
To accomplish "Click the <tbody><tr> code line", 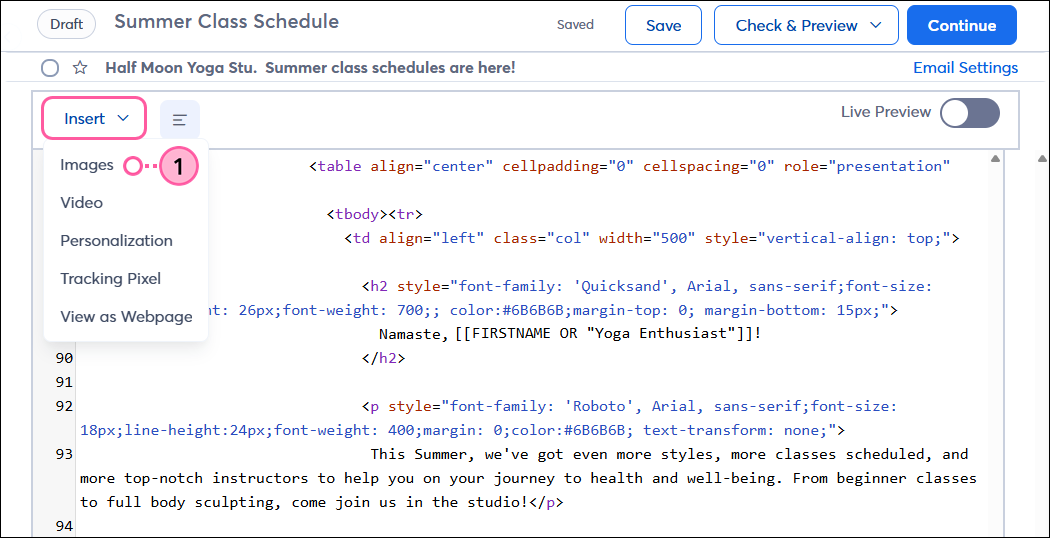I will click(x=375, y=214).
